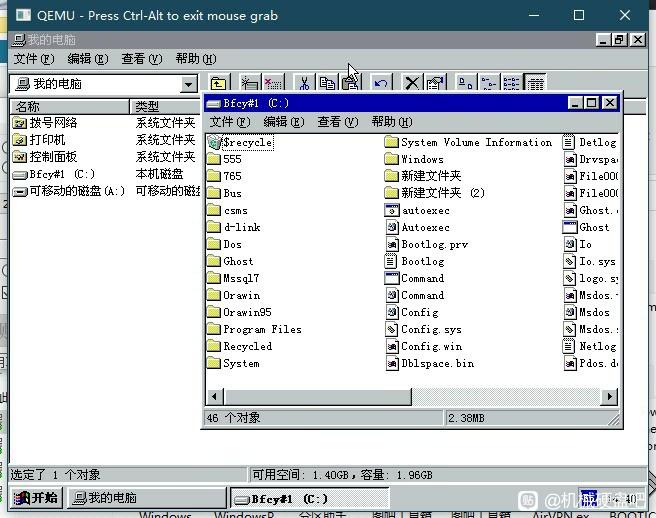Click the 开始 Start button
The width and height of the screenshot is (656, 518).
[x=36, y=498]
